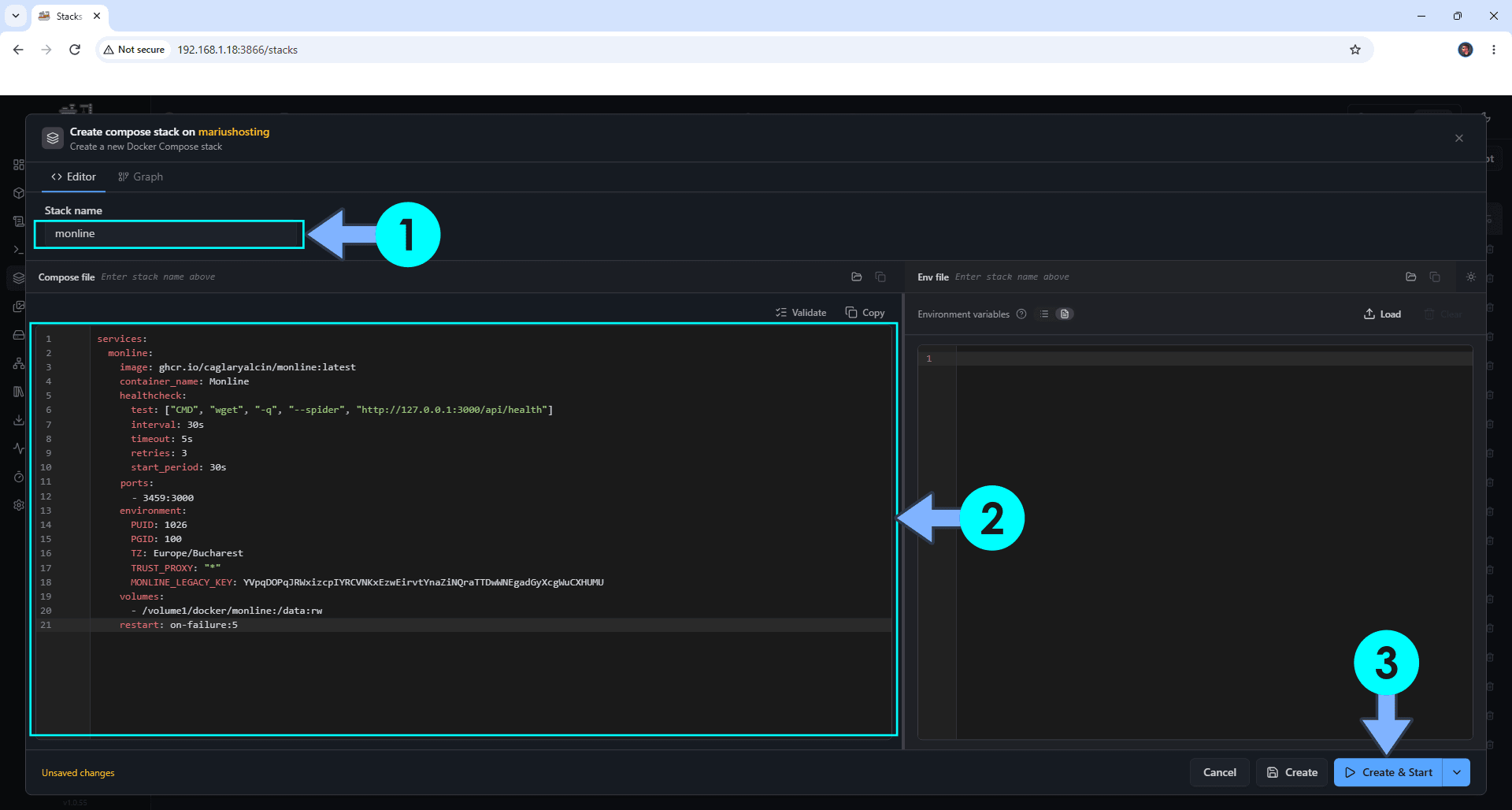Switch to the Editor tab
The width and height of the screenshot is (1512, 810).
tap(73, 176)
